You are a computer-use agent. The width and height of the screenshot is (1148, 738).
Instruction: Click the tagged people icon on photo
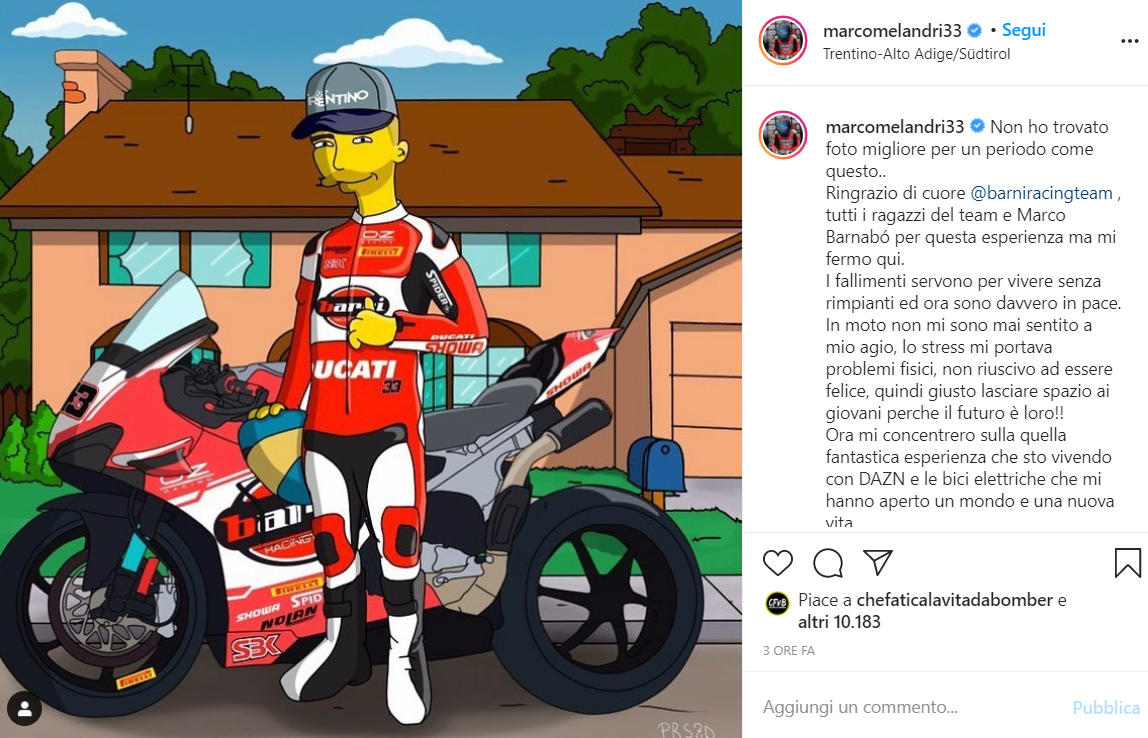click(24, 709)
